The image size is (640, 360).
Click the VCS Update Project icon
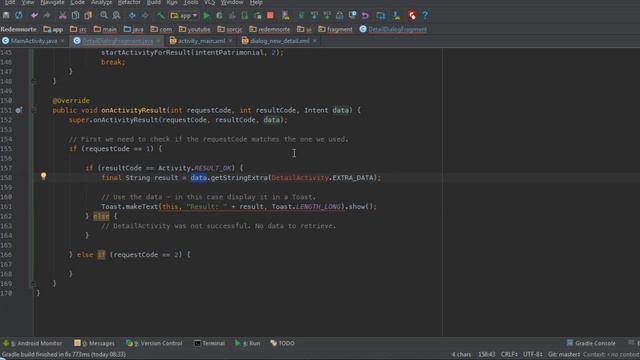(x=314, y=16)
